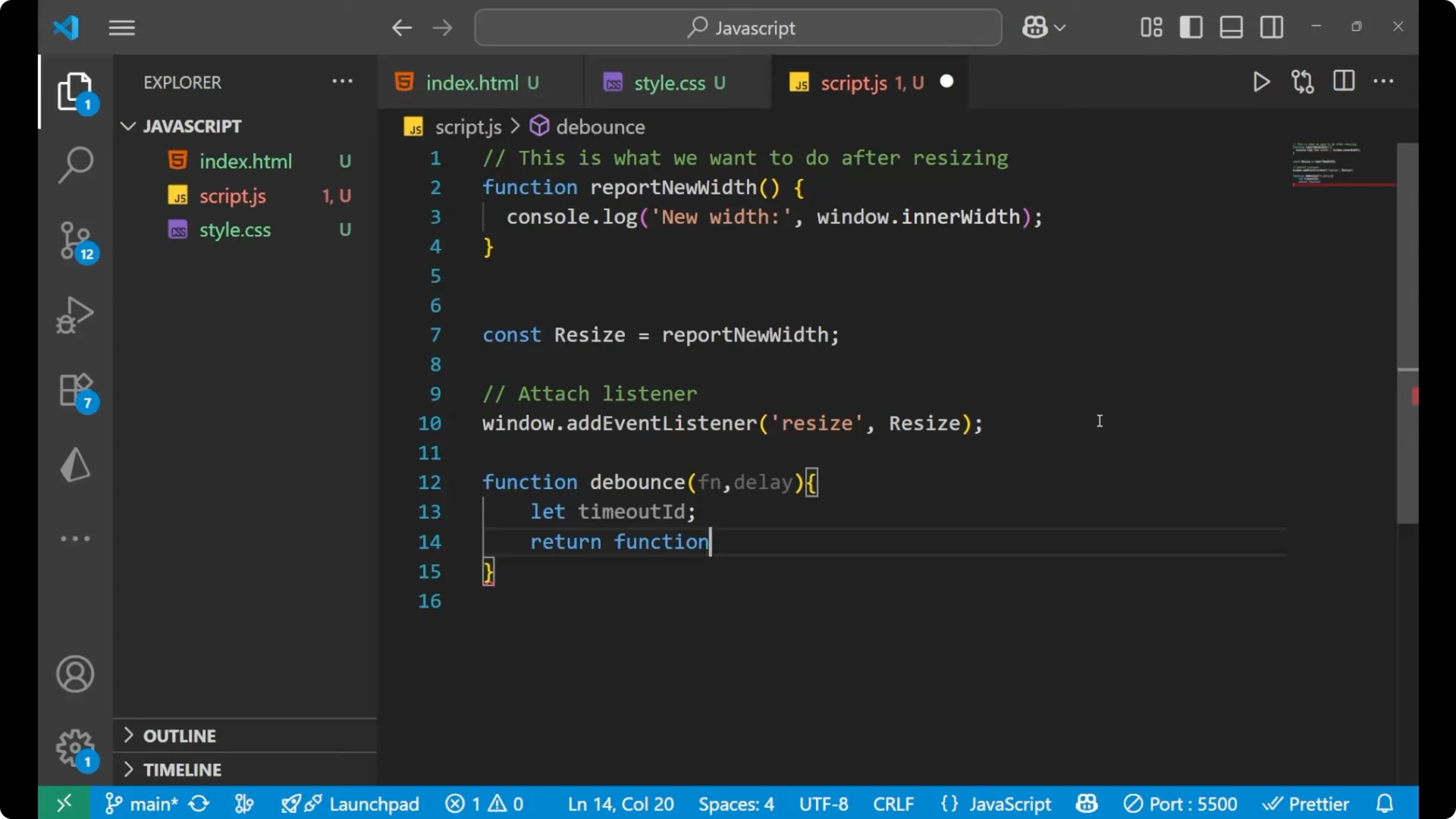The image size is (1456, 819).
Task: Toggle the bottom panel visibility
Action: [1230, 27]
